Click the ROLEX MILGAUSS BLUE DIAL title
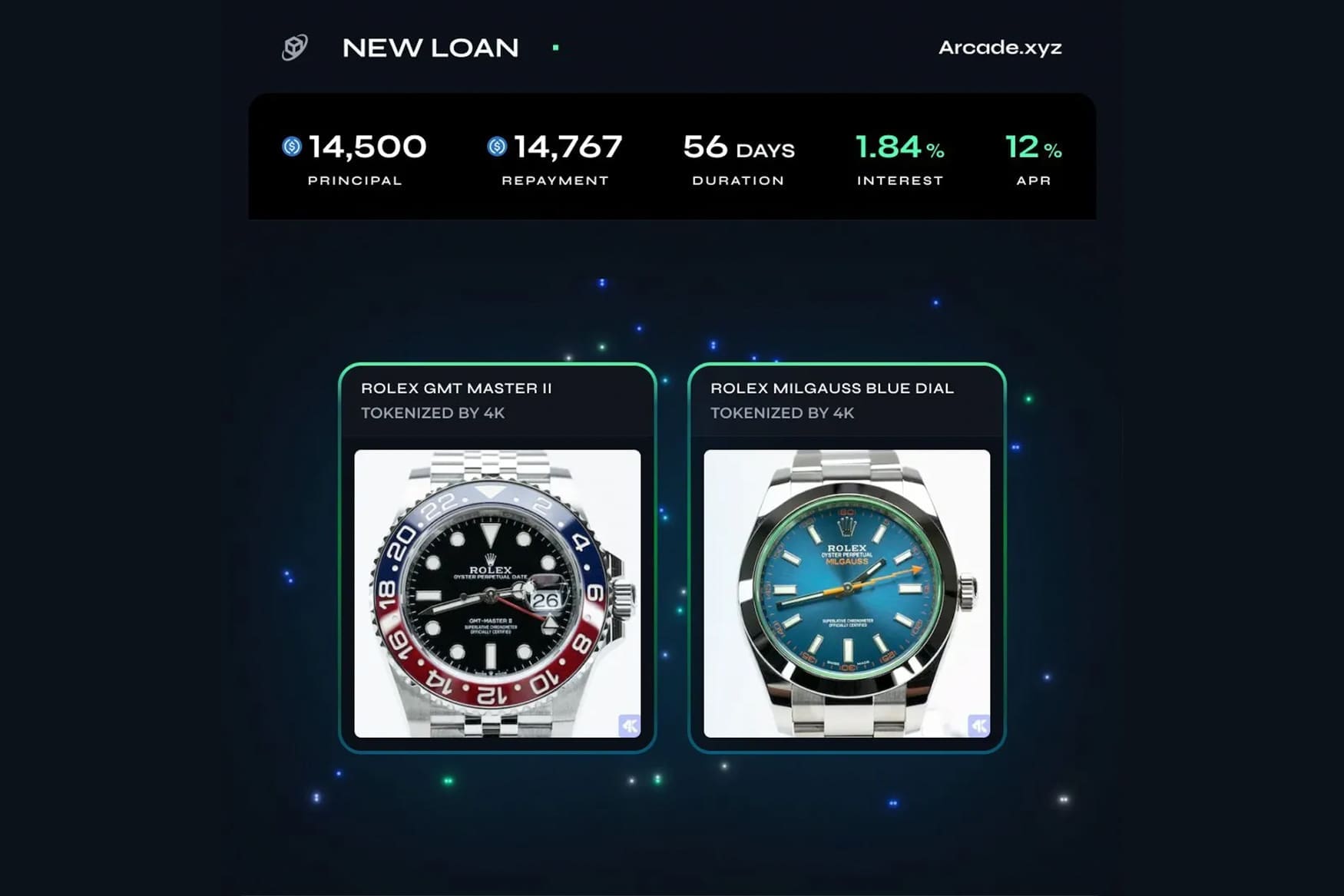This screenshot has height=896, width=1344. [832, 388]
